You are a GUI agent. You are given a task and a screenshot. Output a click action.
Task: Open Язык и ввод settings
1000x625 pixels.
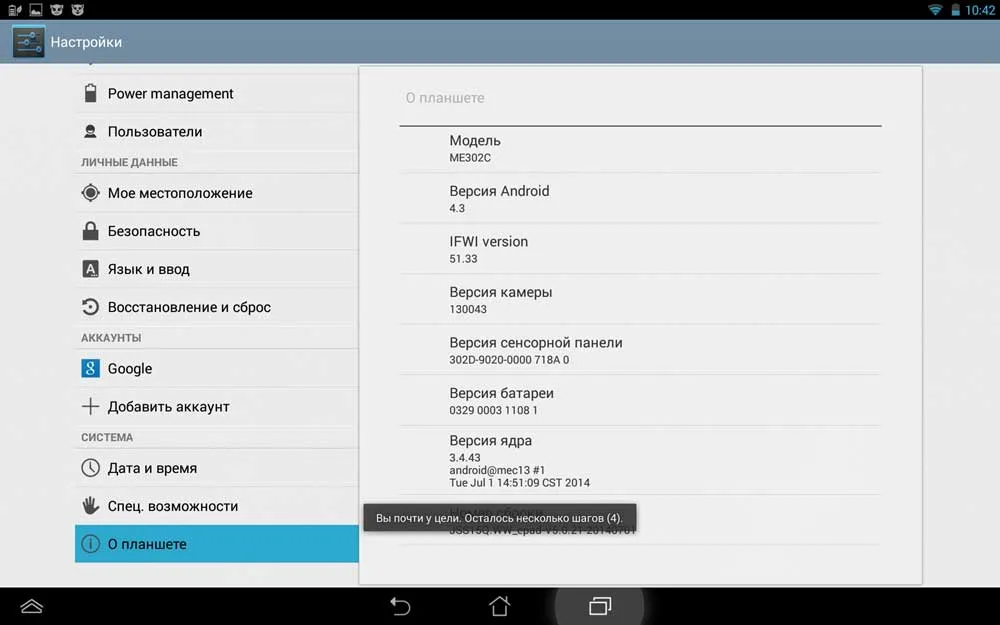click(x=217, y=269)
